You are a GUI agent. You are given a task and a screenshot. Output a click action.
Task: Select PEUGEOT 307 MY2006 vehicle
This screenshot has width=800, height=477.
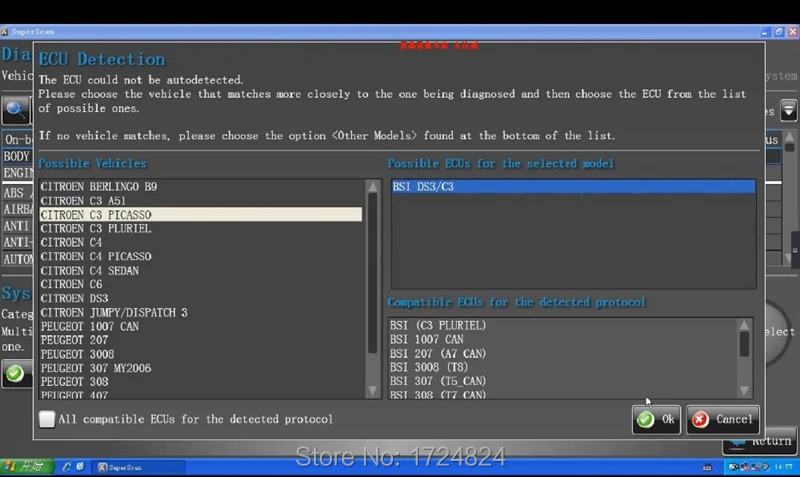pyautogui.click(x=201, y=368)
